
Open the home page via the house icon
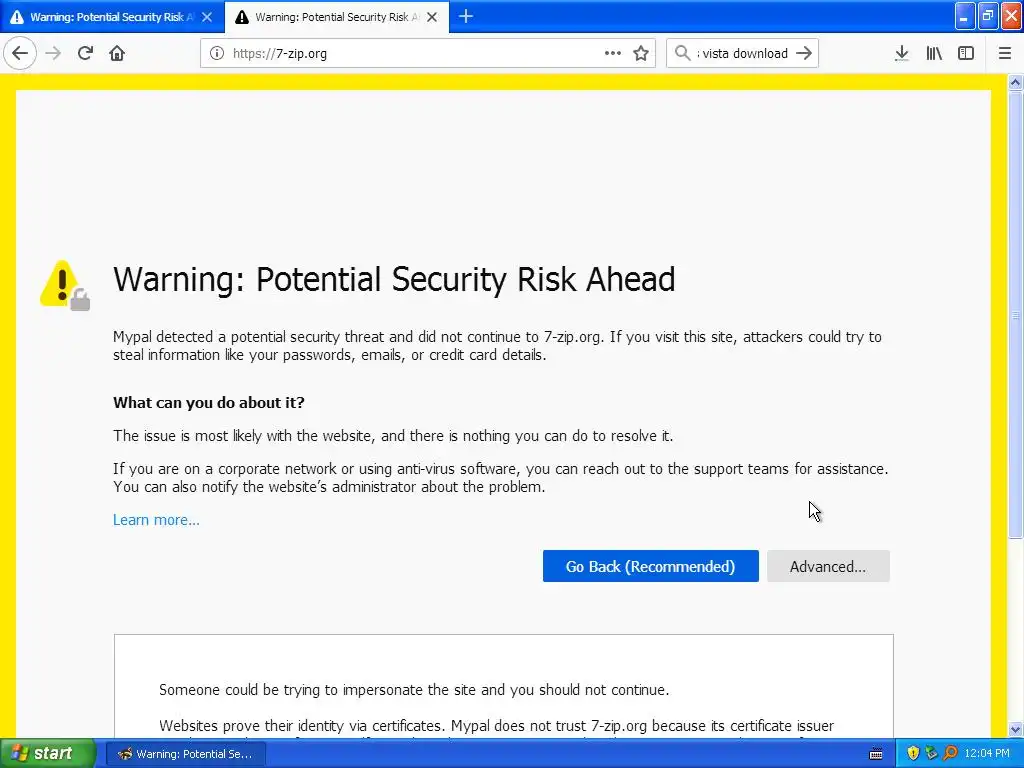coord(117,53)
